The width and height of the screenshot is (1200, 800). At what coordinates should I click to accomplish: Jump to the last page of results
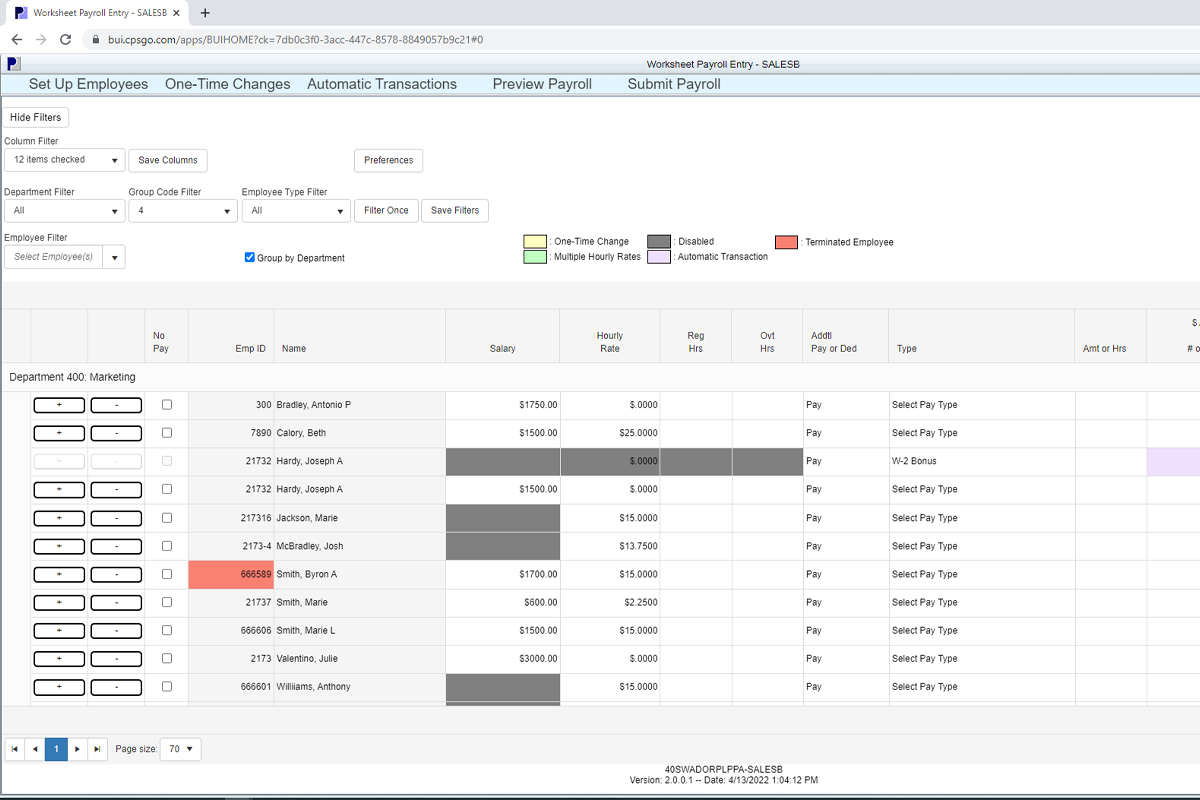[x=97, y=749]
